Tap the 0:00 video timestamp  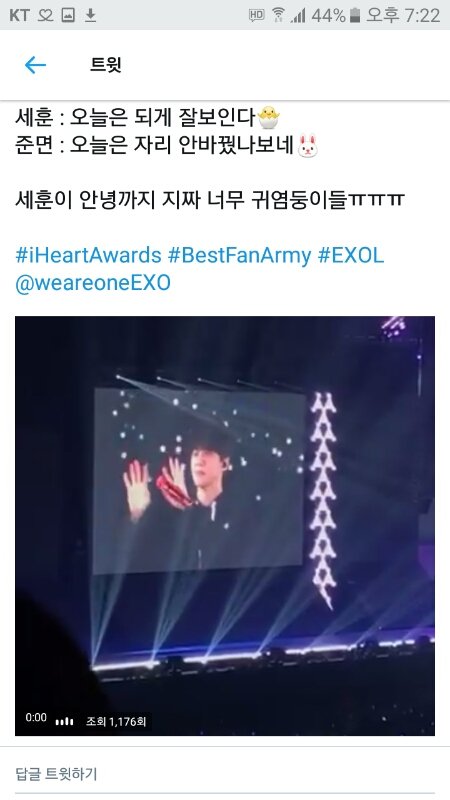pyautogui.click(x=36, y=717)
